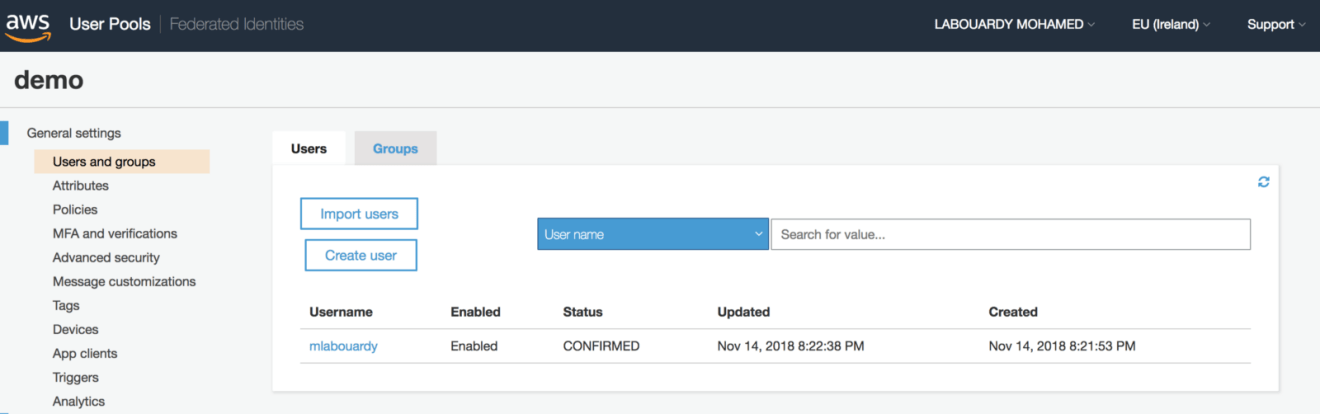Screen dimensions: 1320x414
Task: Open MFA and verifications page
Action: click(115, 234)
